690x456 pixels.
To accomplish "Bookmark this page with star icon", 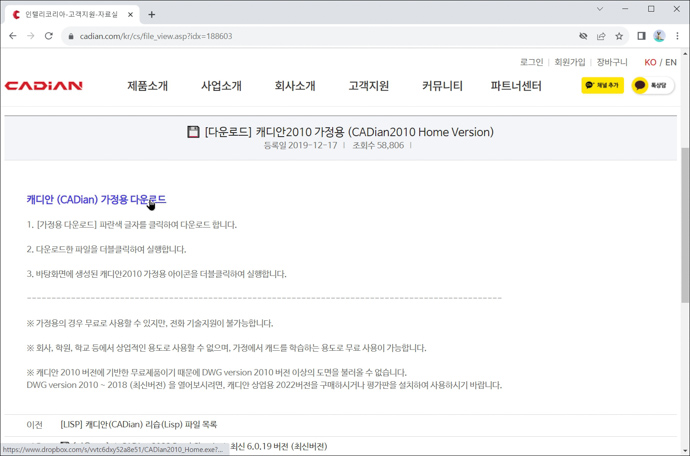I will pyautogui.click(x=619, y=36).
